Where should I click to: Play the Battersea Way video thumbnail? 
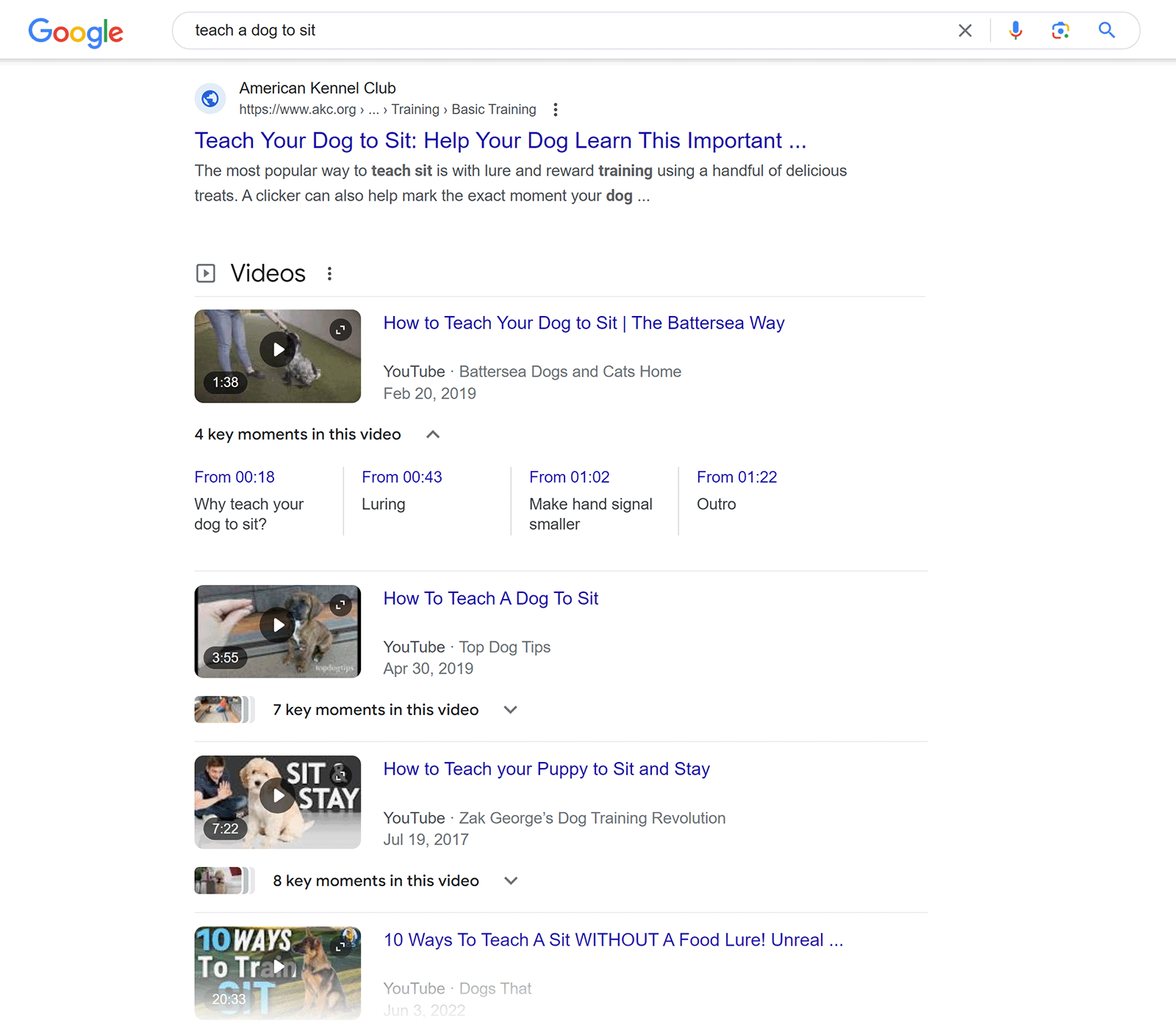[x=277, y=350]
